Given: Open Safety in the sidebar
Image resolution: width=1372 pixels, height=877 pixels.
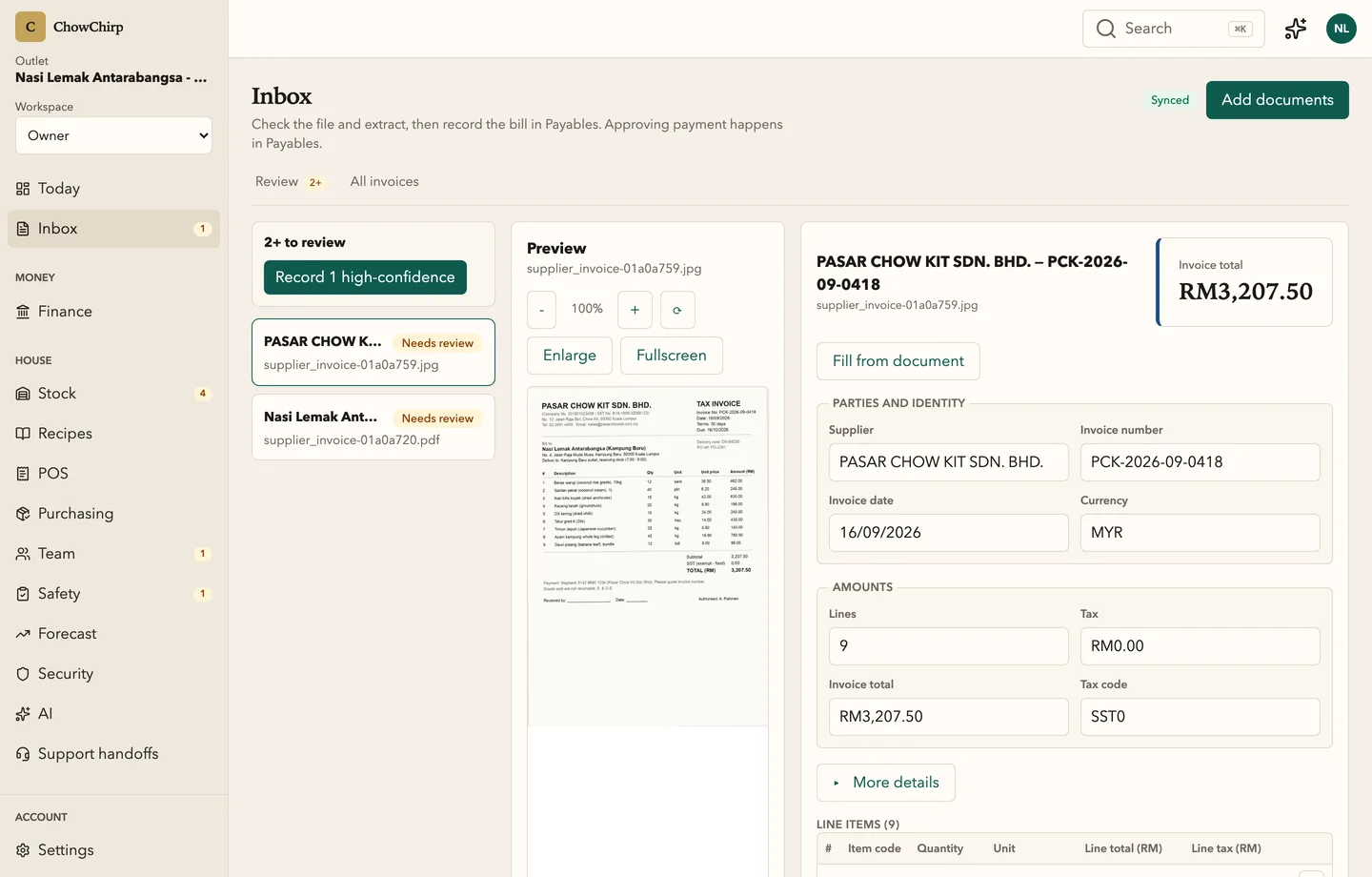Looking at the screenshot, I should click(x=113, y=594).
